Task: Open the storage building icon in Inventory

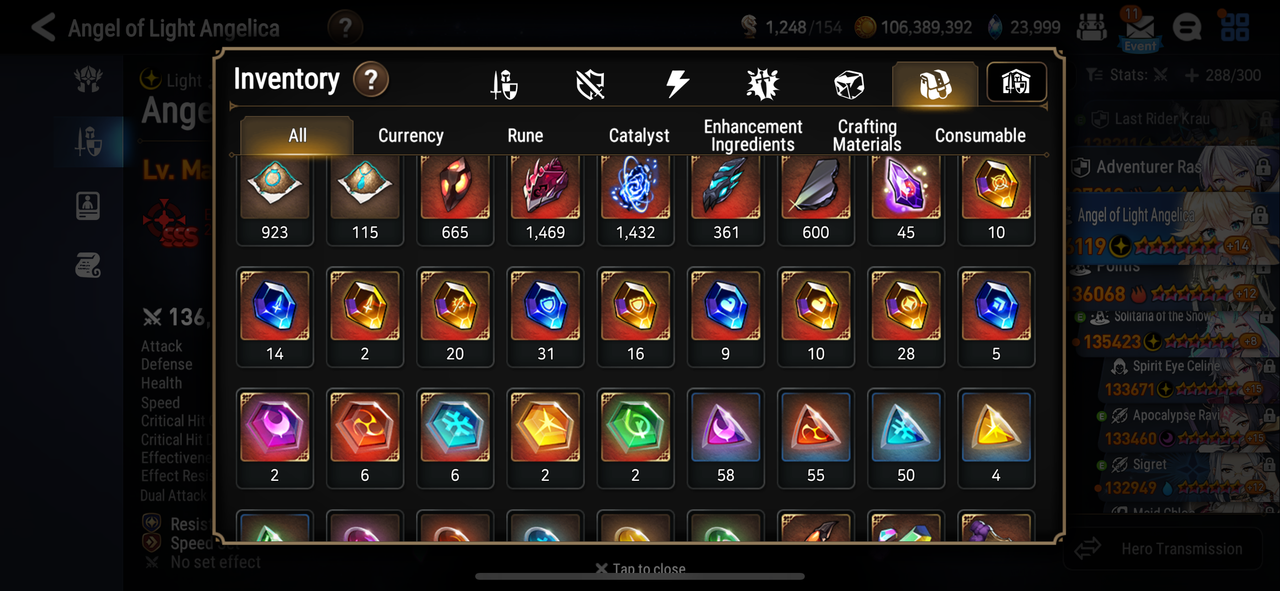Action: [1016, 83]
